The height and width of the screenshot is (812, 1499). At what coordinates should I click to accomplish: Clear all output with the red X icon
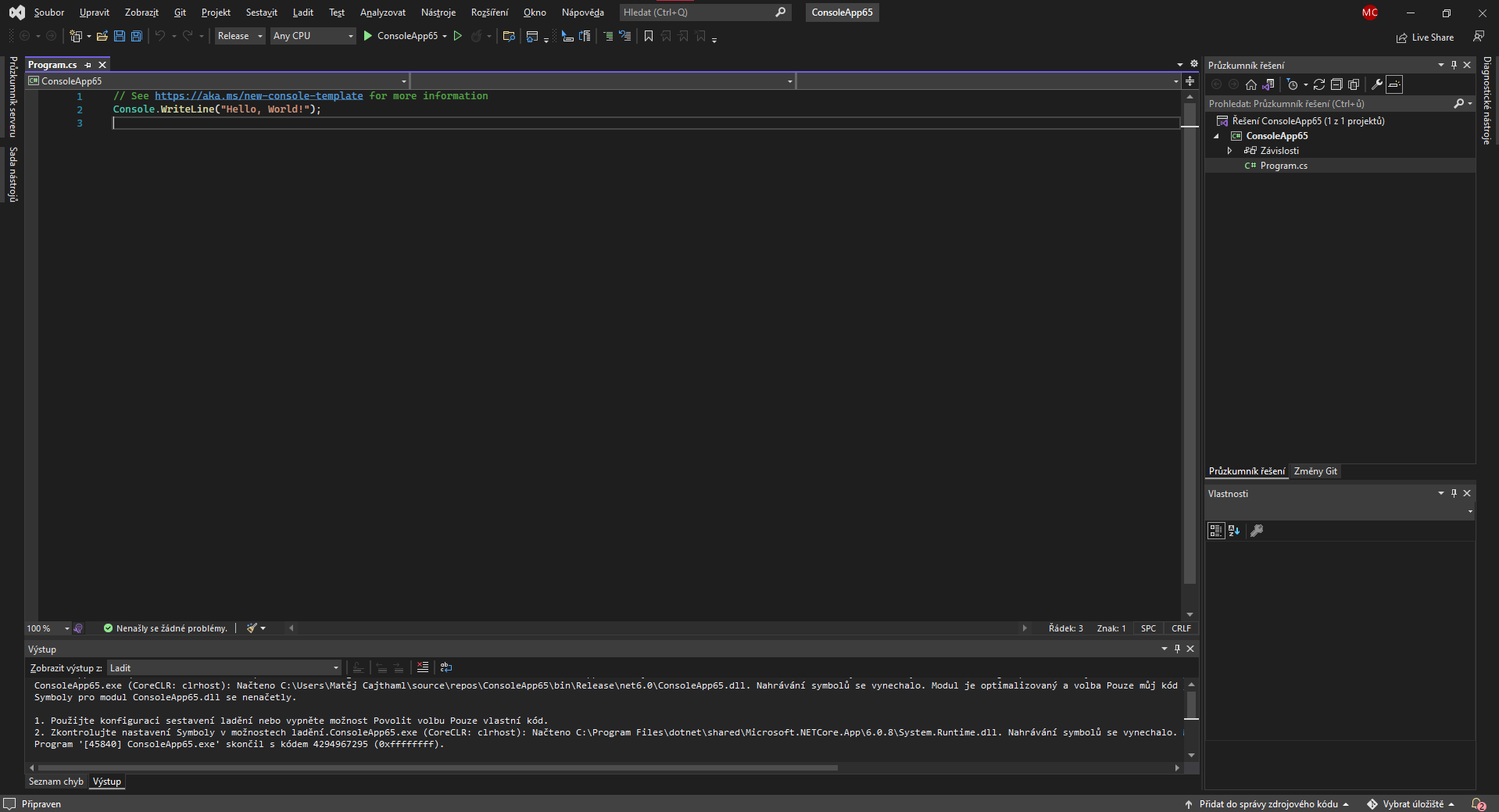click(x=423, y=667)
